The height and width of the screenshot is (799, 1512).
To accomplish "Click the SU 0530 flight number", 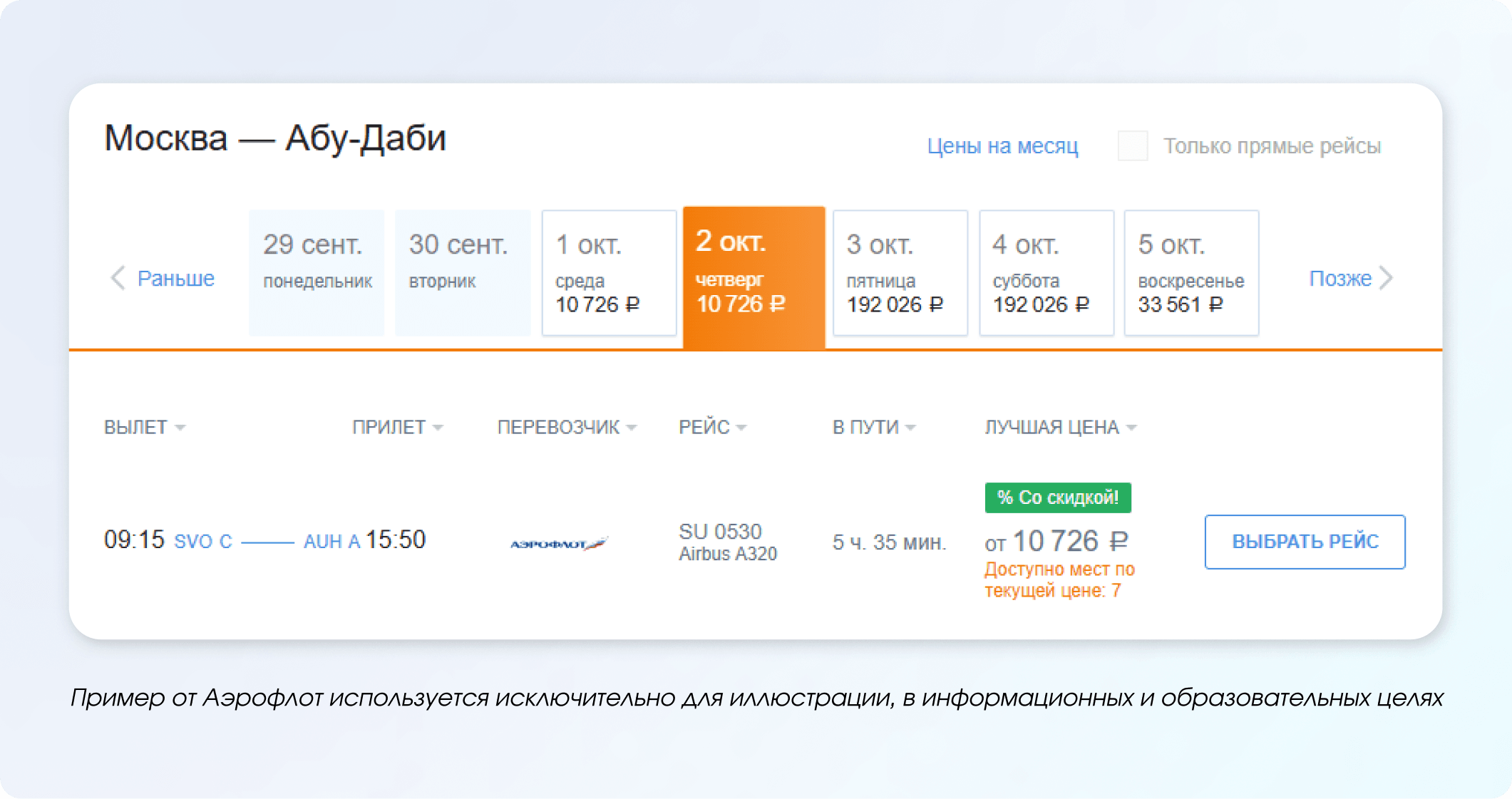I will pos(720,531).
